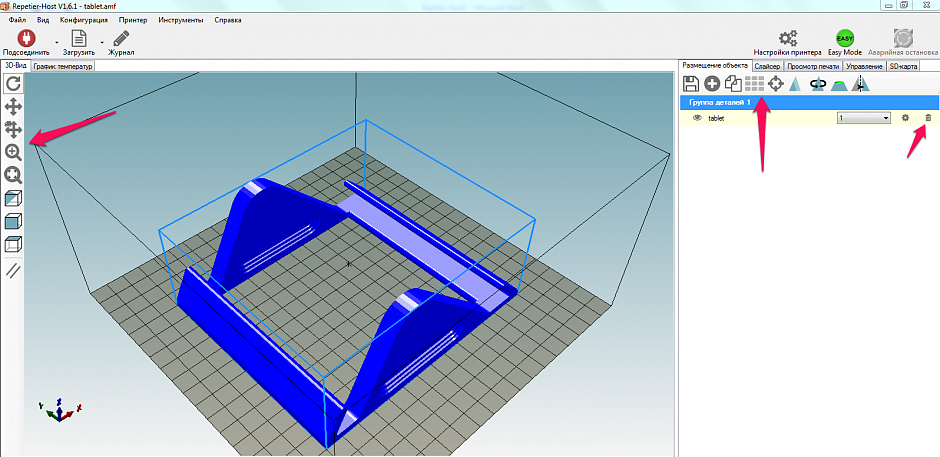Open the График температур tab

(63, 66)
